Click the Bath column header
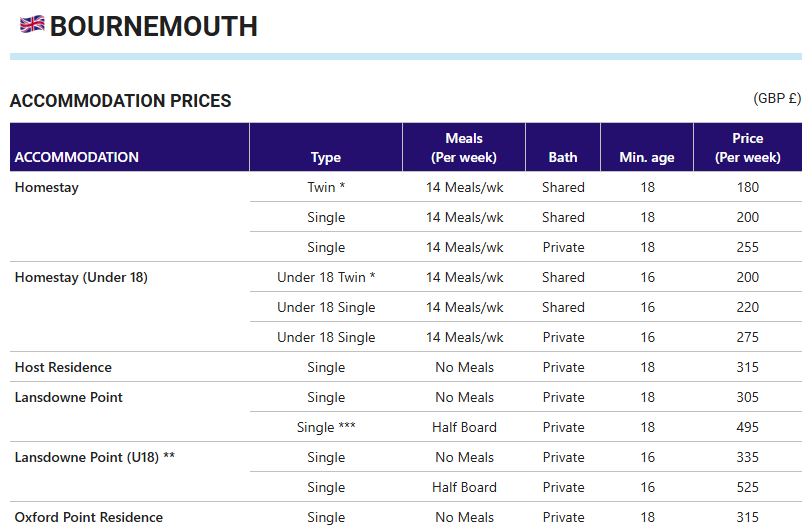The image size is (810, 530). (x=563, y=157)
